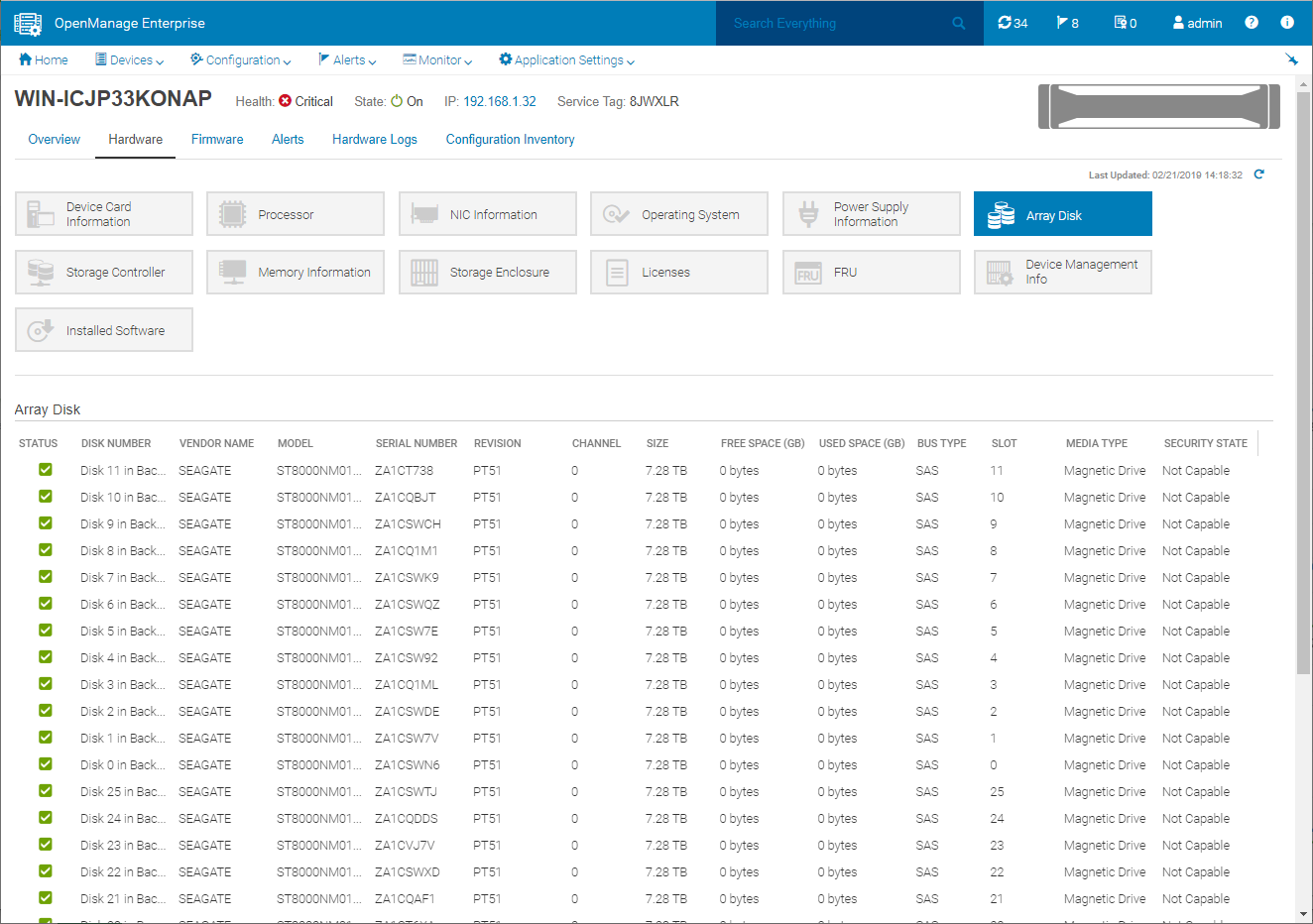Open the Application Settings dropdown

coord(566,60)
